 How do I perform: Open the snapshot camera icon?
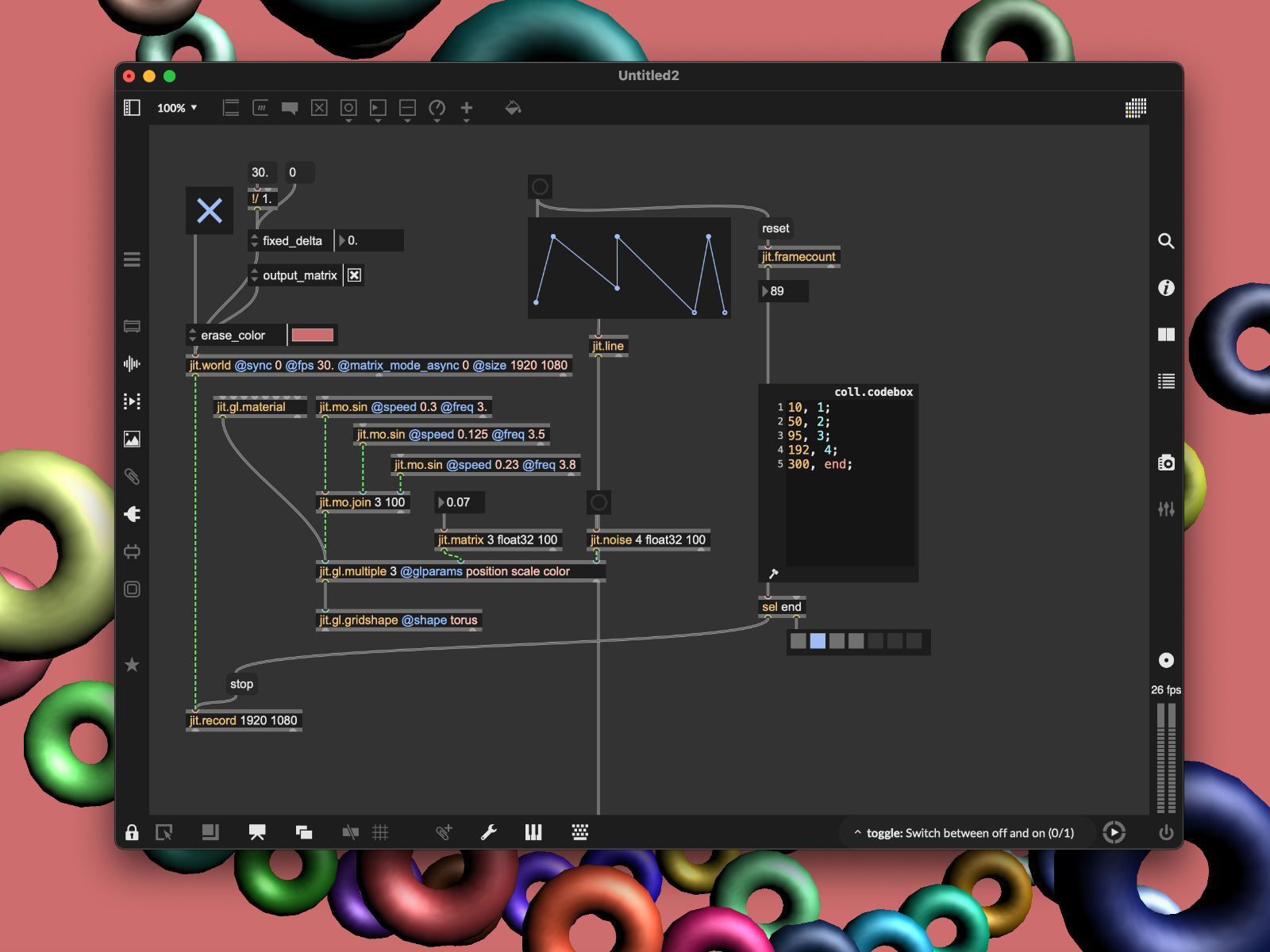[x=1166, y=463]
